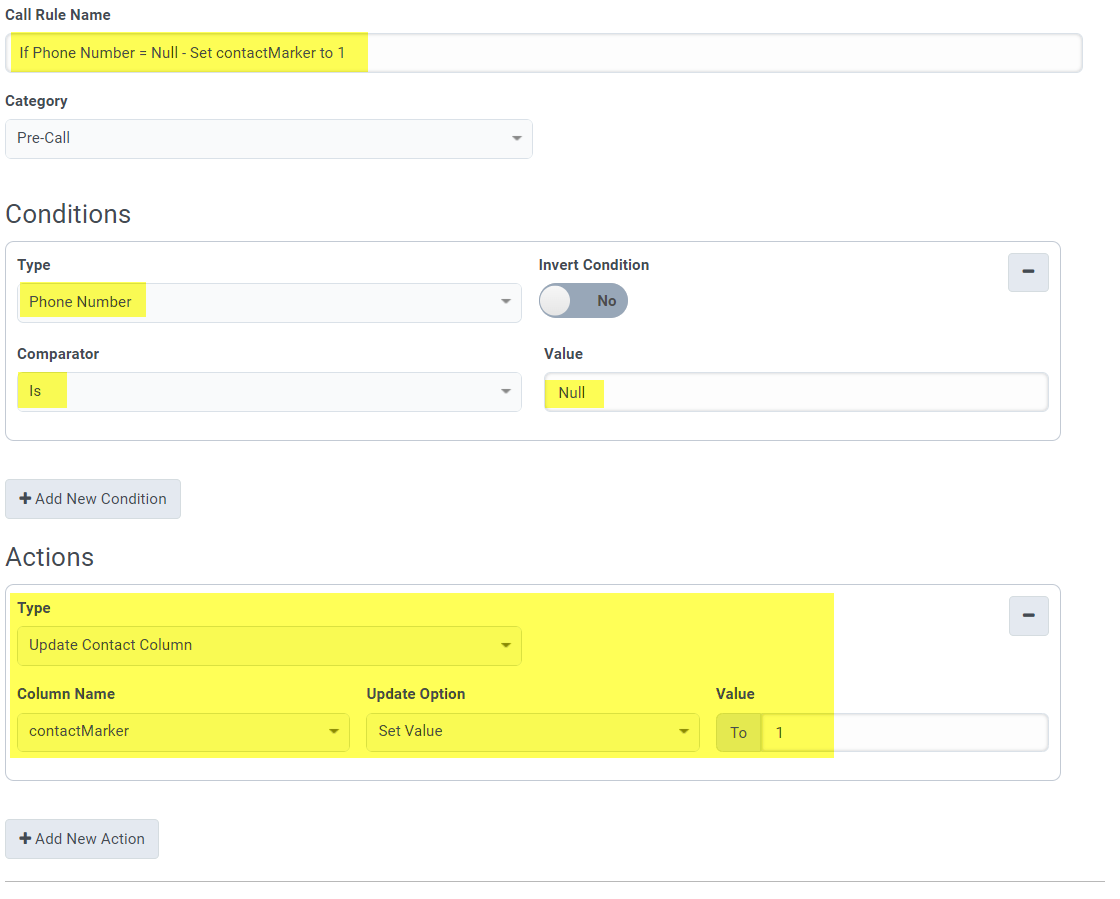The image size is (1120, 899).
Task: Open the Update Option dropdown (Set Value)
Action: click(x=532, y=732)
